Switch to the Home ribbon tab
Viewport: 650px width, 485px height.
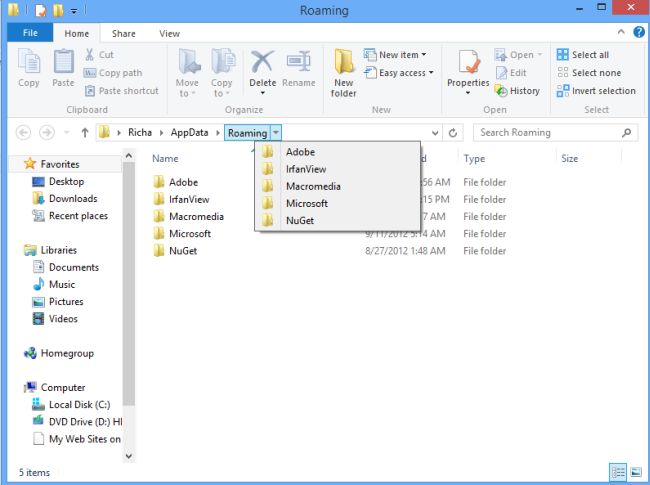click(77, 34)
